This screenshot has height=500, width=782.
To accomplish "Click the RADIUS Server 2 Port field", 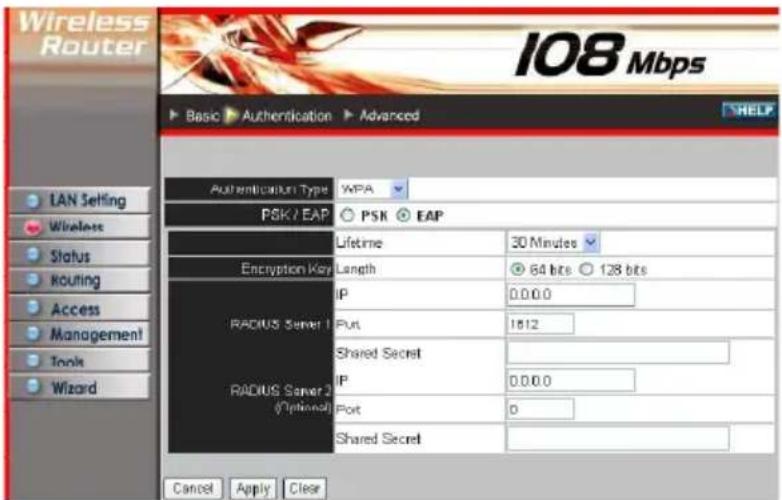I will coord(541,409).
